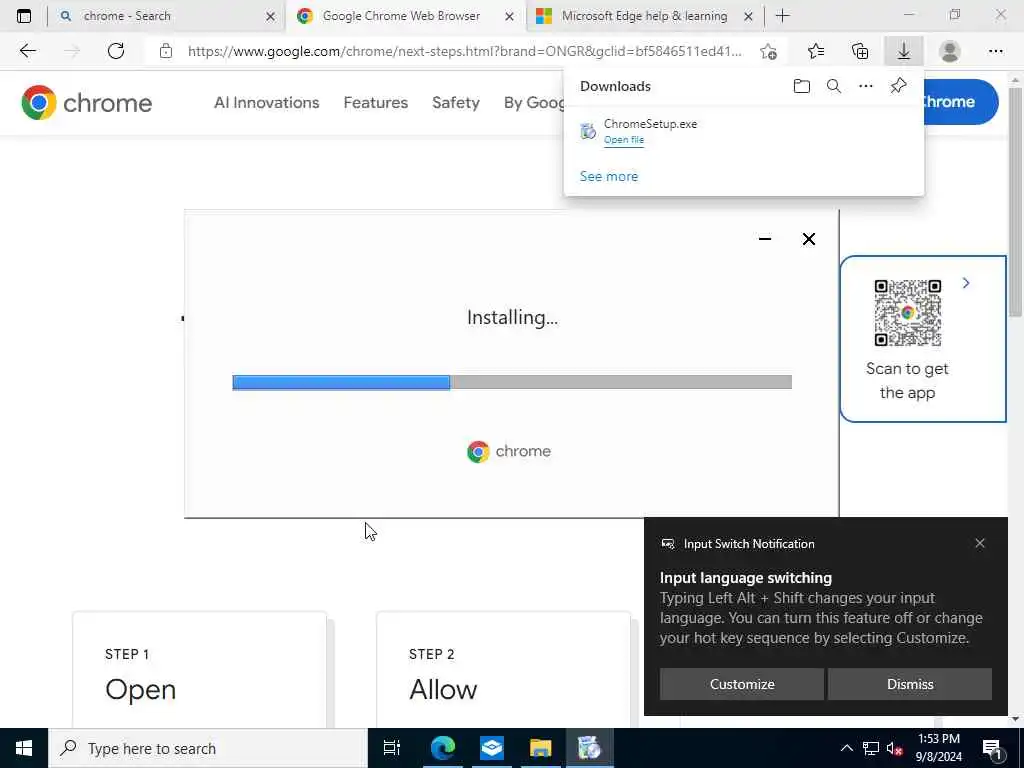This screenshot has width=1024, height=768.
Task: Click the STEP 1 Open card
Action: 200,670
